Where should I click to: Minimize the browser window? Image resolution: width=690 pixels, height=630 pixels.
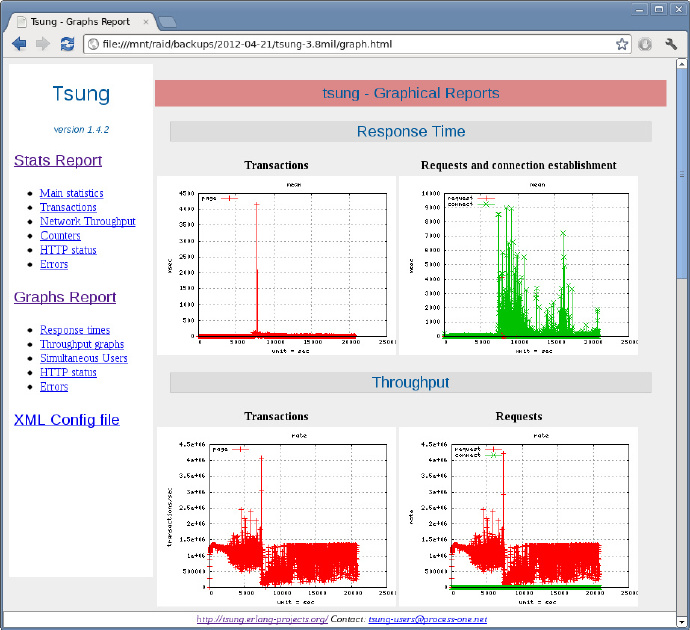[x=641, y=9]
